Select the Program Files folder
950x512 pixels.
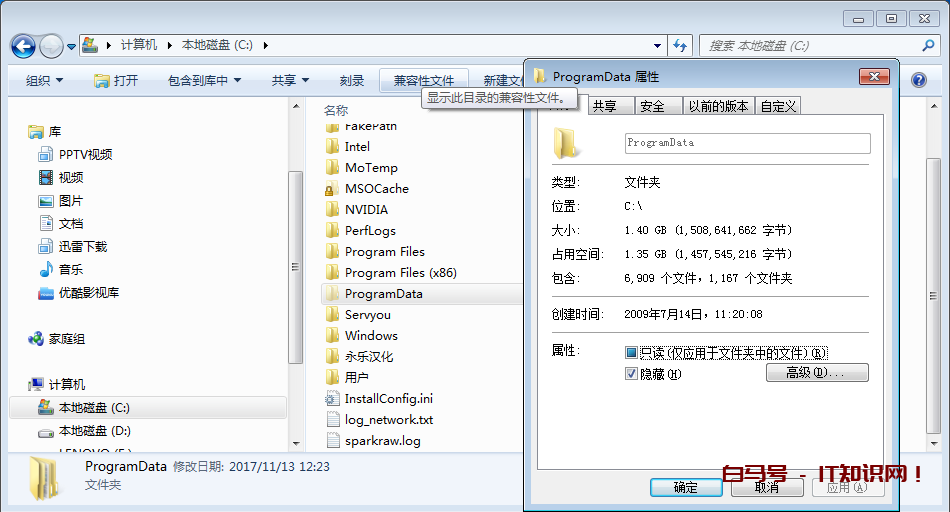click(x=385, y=251)
